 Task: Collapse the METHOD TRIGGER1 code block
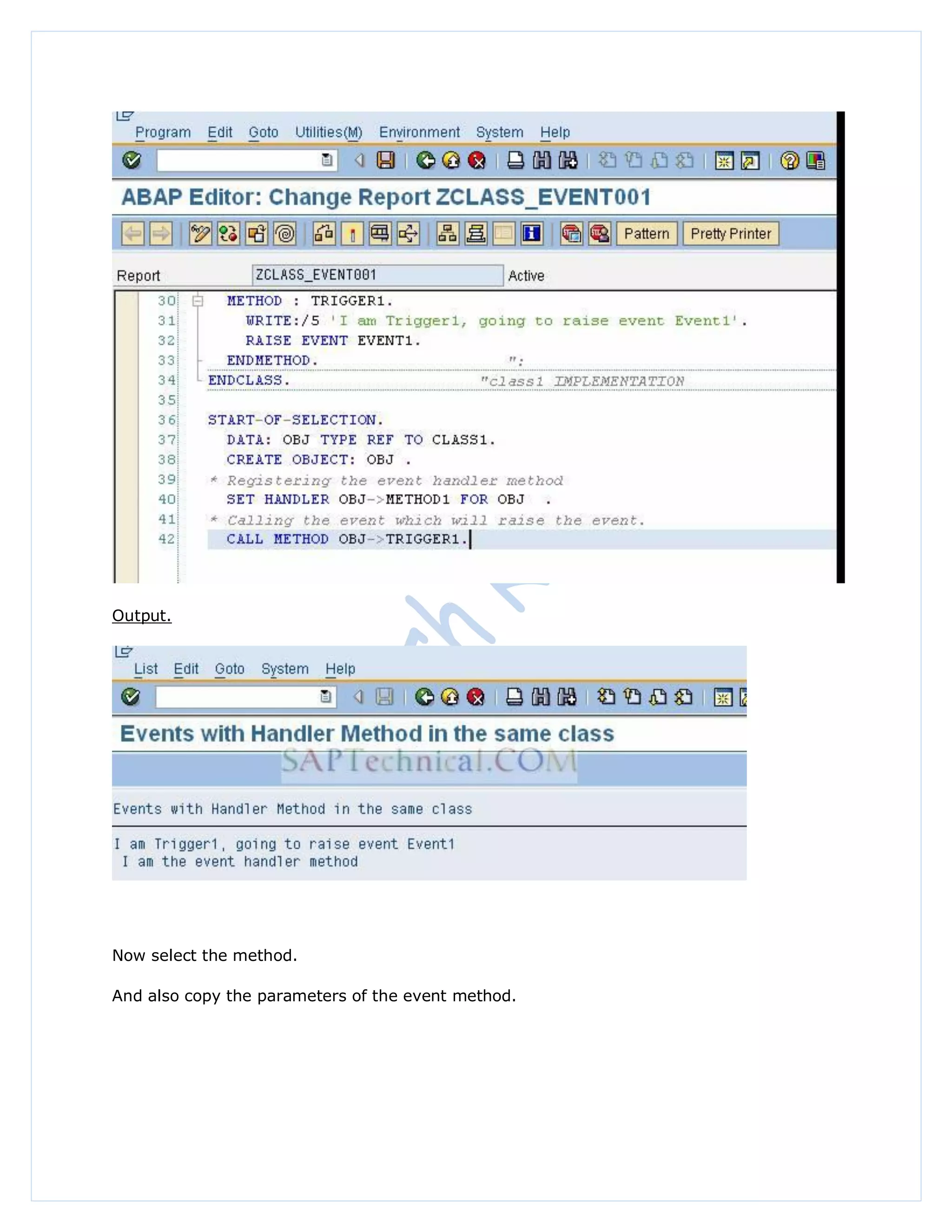point(198,301)
